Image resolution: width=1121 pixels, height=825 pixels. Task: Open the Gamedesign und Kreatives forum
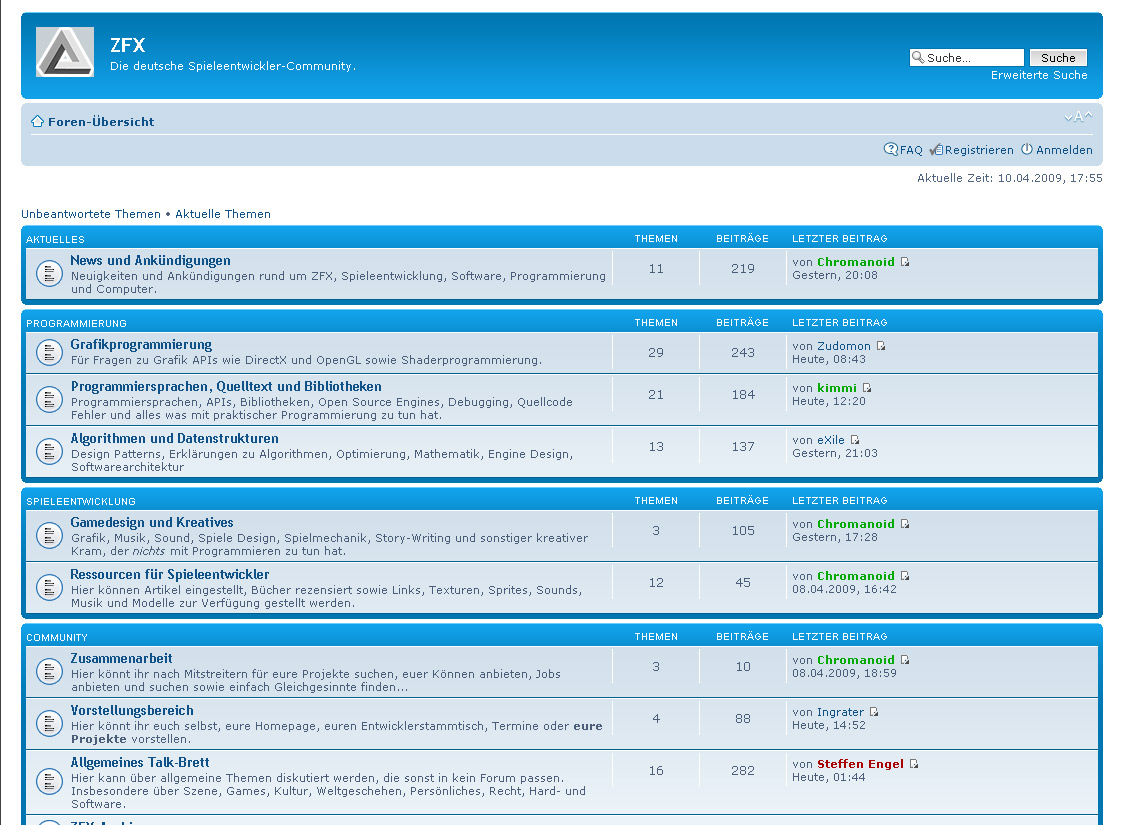152,522
